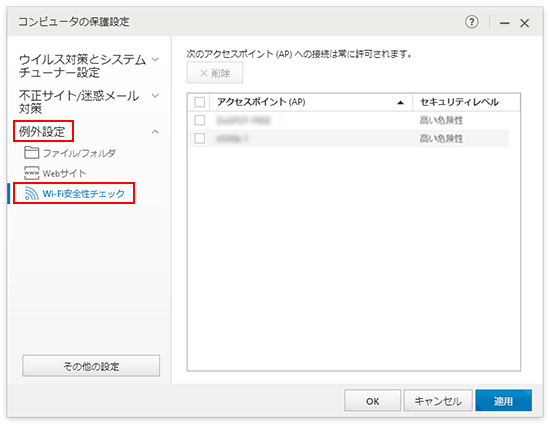
Task: Click the 削除 delete button
Action: pyautogui.click(x=215, y=73)
